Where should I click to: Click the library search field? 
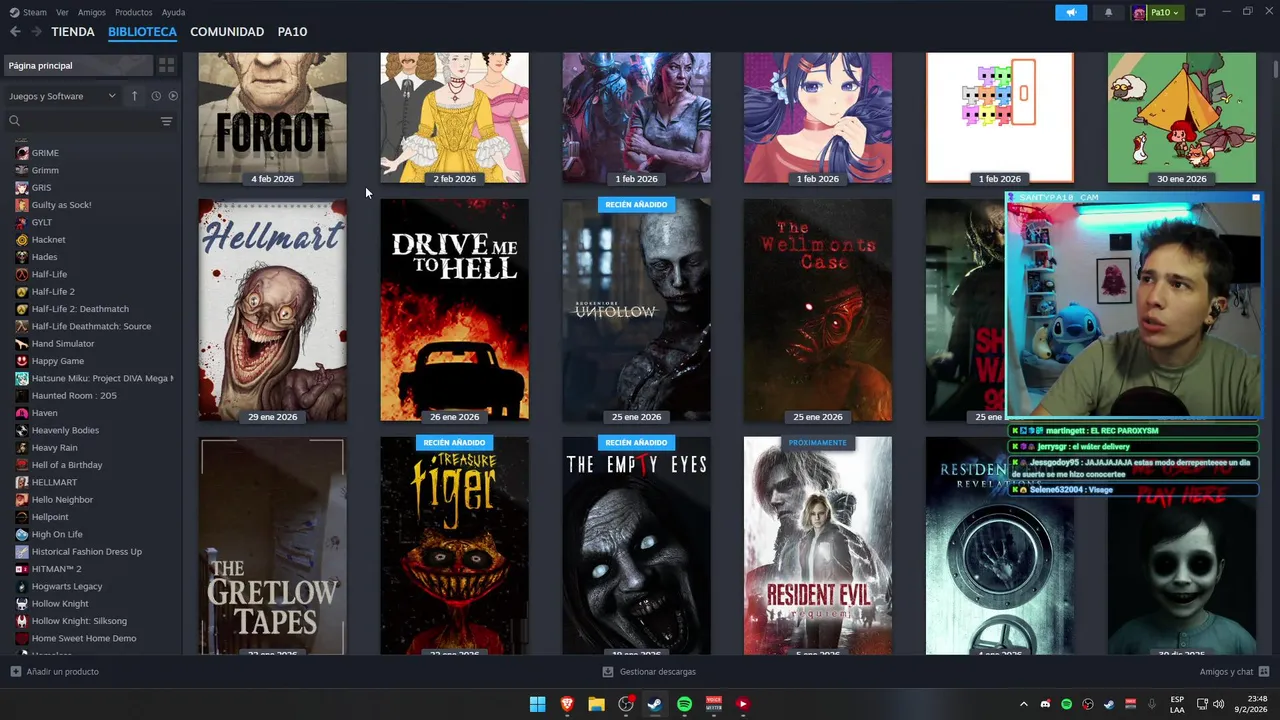[84, 121]
